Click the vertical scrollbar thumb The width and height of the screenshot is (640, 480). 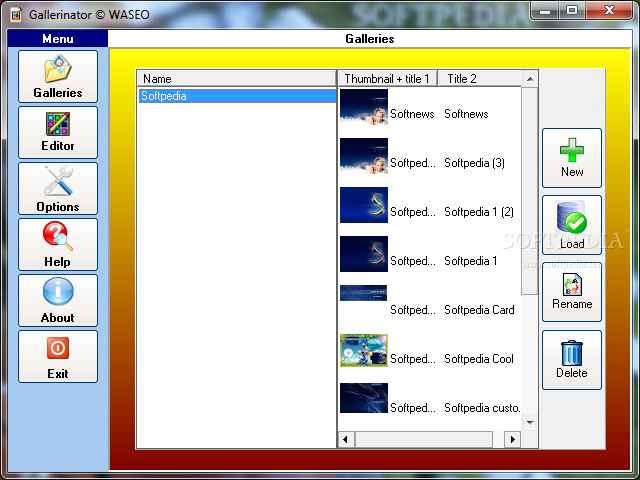[x=530, y=191]
